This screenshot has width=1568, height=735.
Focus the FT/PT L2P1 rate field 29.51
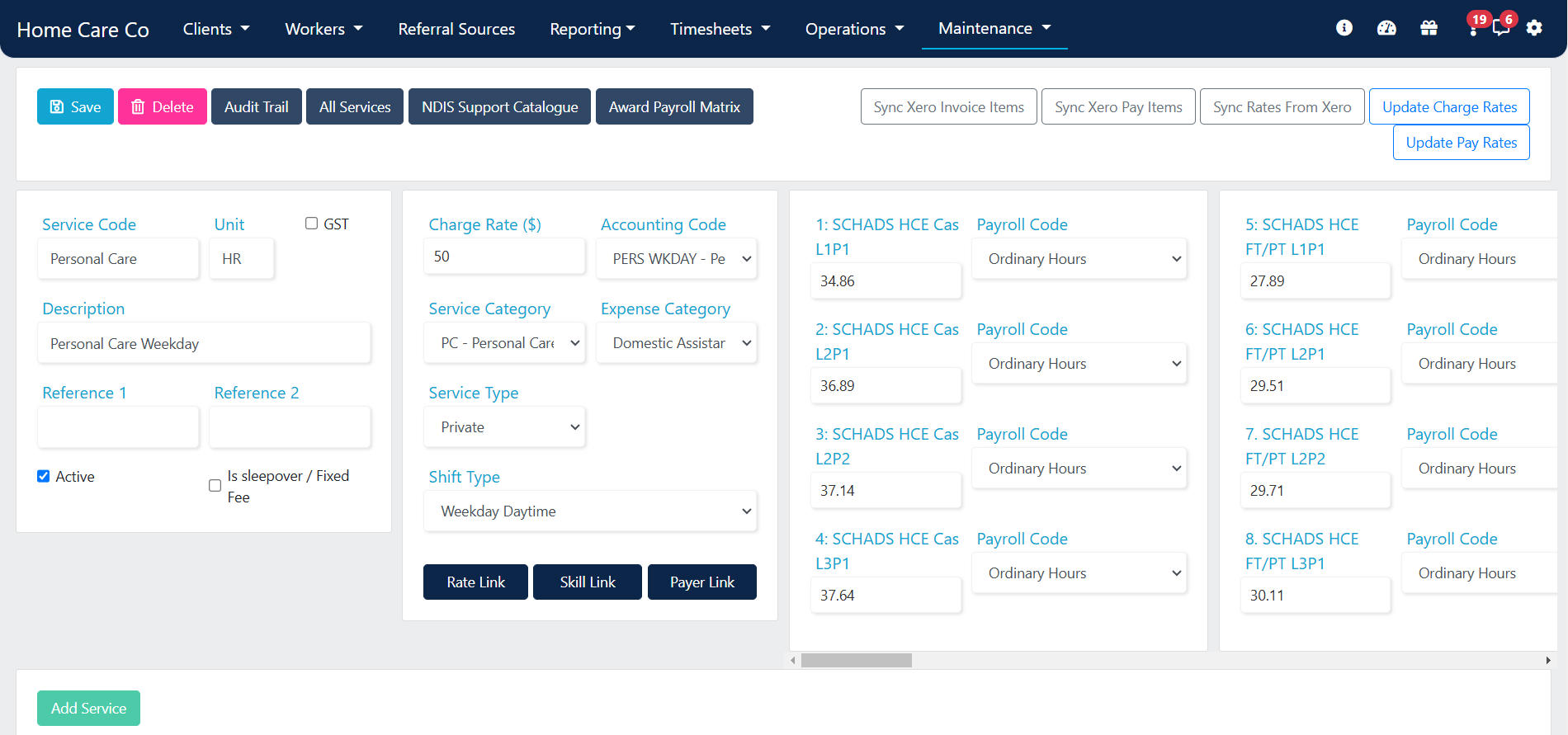pyautogui.click(x=1315, y=385)
